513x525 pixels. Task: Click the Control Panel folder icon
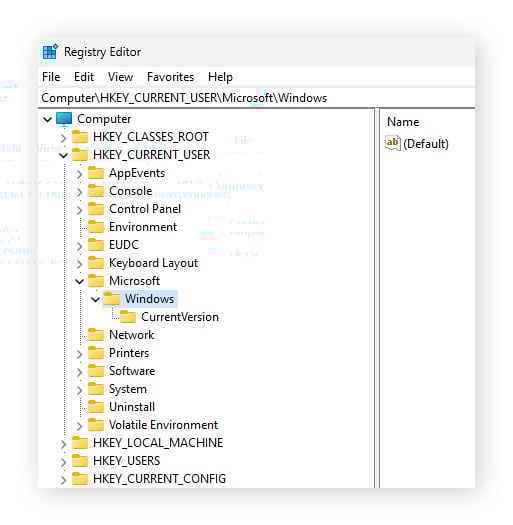(96, 209)
